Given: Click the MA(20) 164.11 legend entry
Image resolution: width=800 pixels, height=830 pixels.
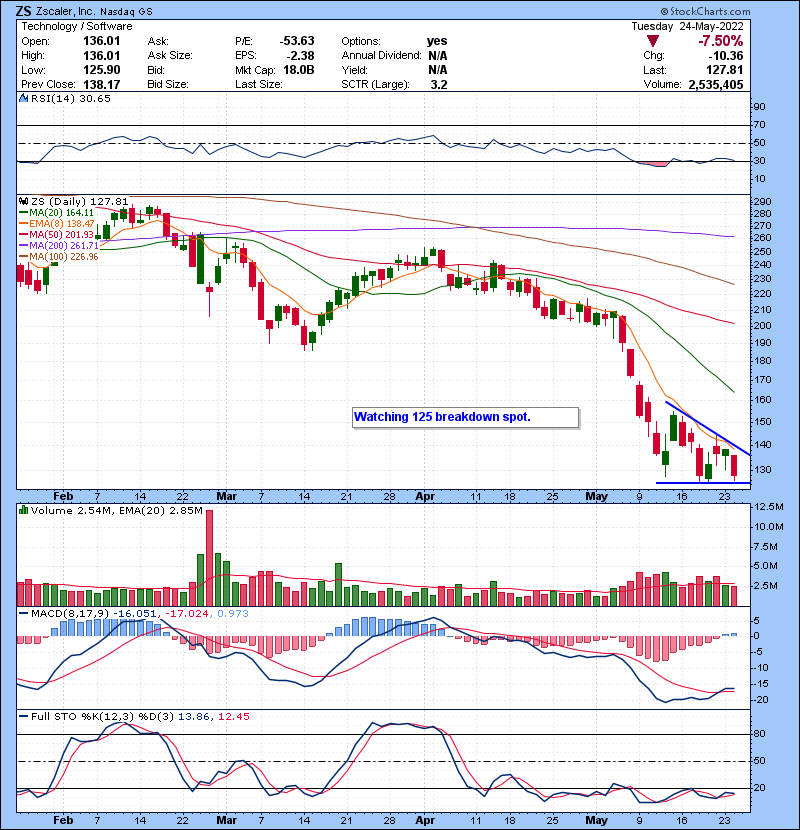Looking at the screenshot, I should tap(56, 213).
